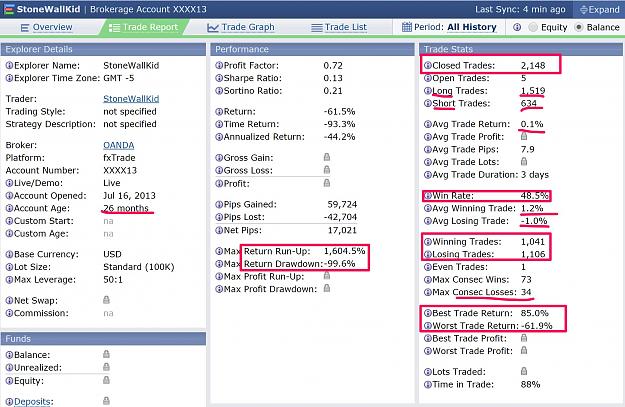Image resolution: width=625 pixels, height=407 pixels.
Task: Click the Expand button
Action: click(599, 10)
